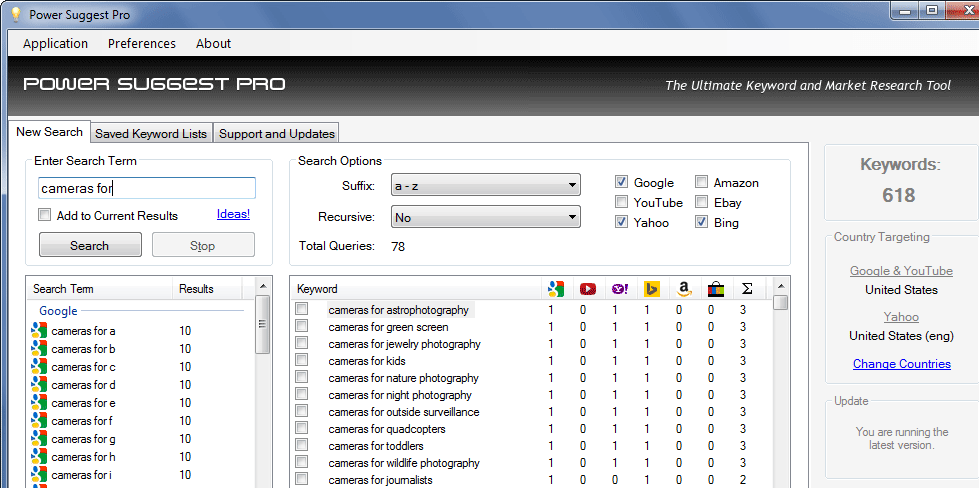Click the Amazon column header icon

coord(684,289)
